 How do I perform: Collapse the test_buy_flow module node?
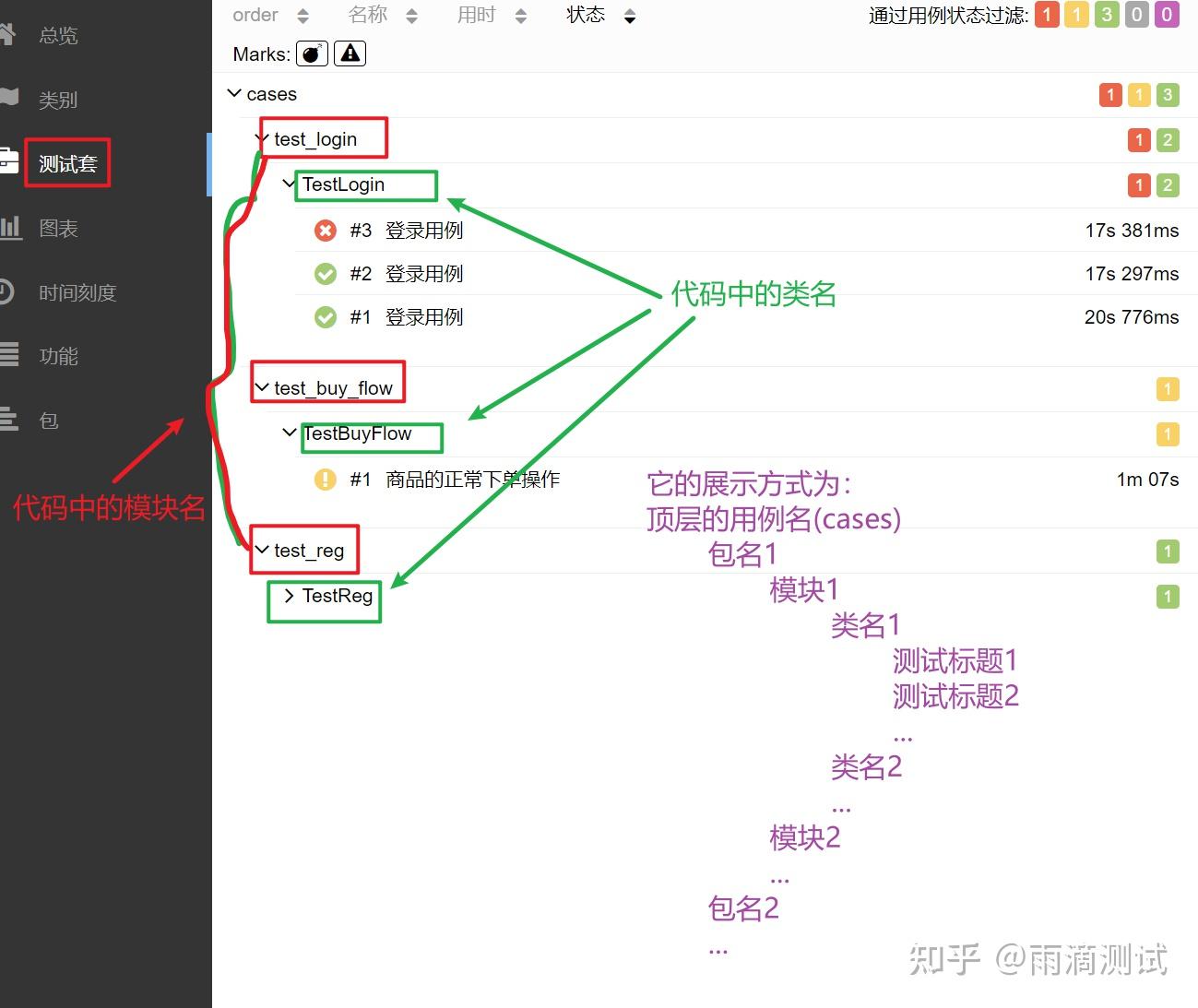(x=262, y=388)
